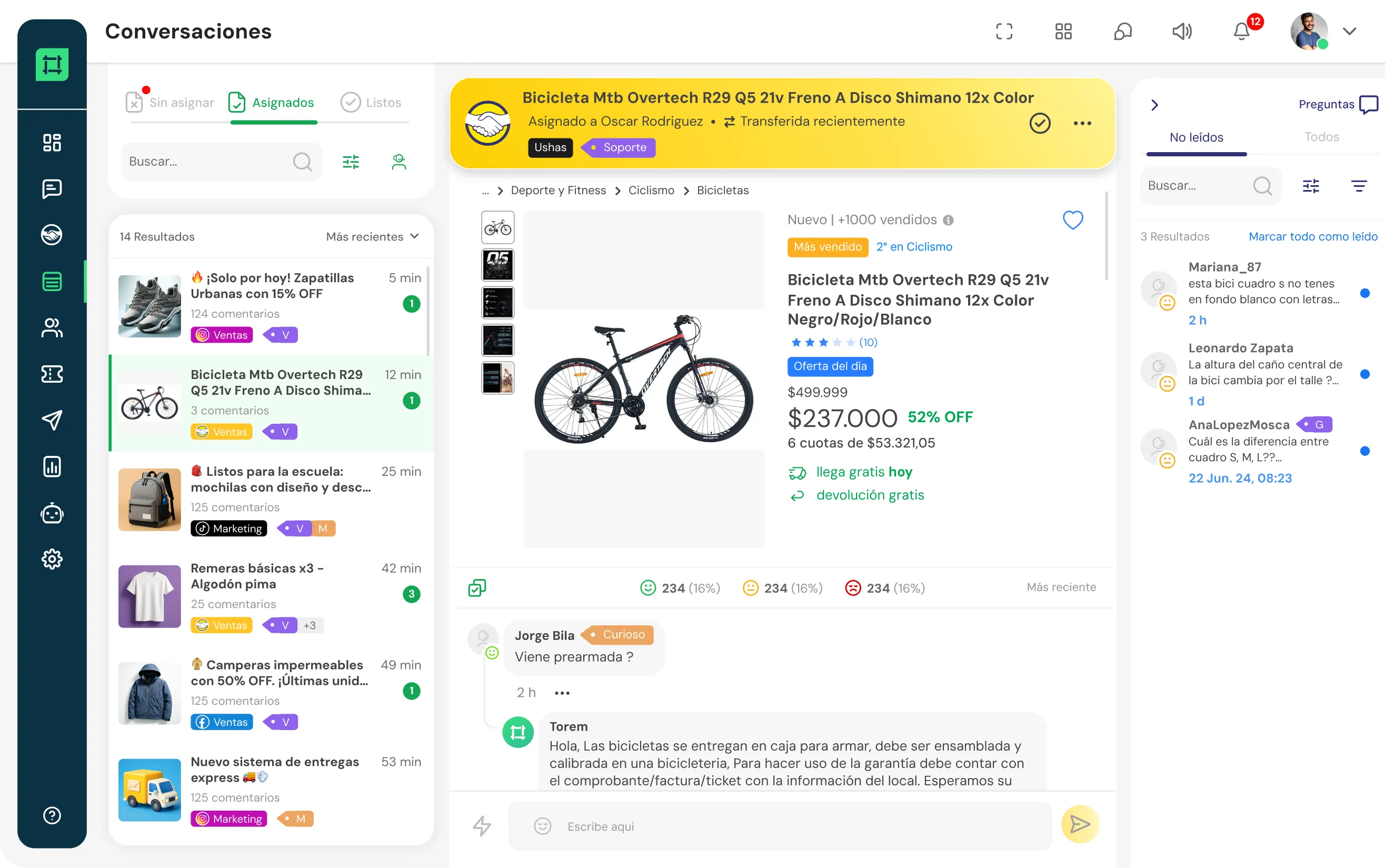Focus the Preguntas panel Buscar field
Viewport: 1385px width, 868px height.
pos(1211,186)
